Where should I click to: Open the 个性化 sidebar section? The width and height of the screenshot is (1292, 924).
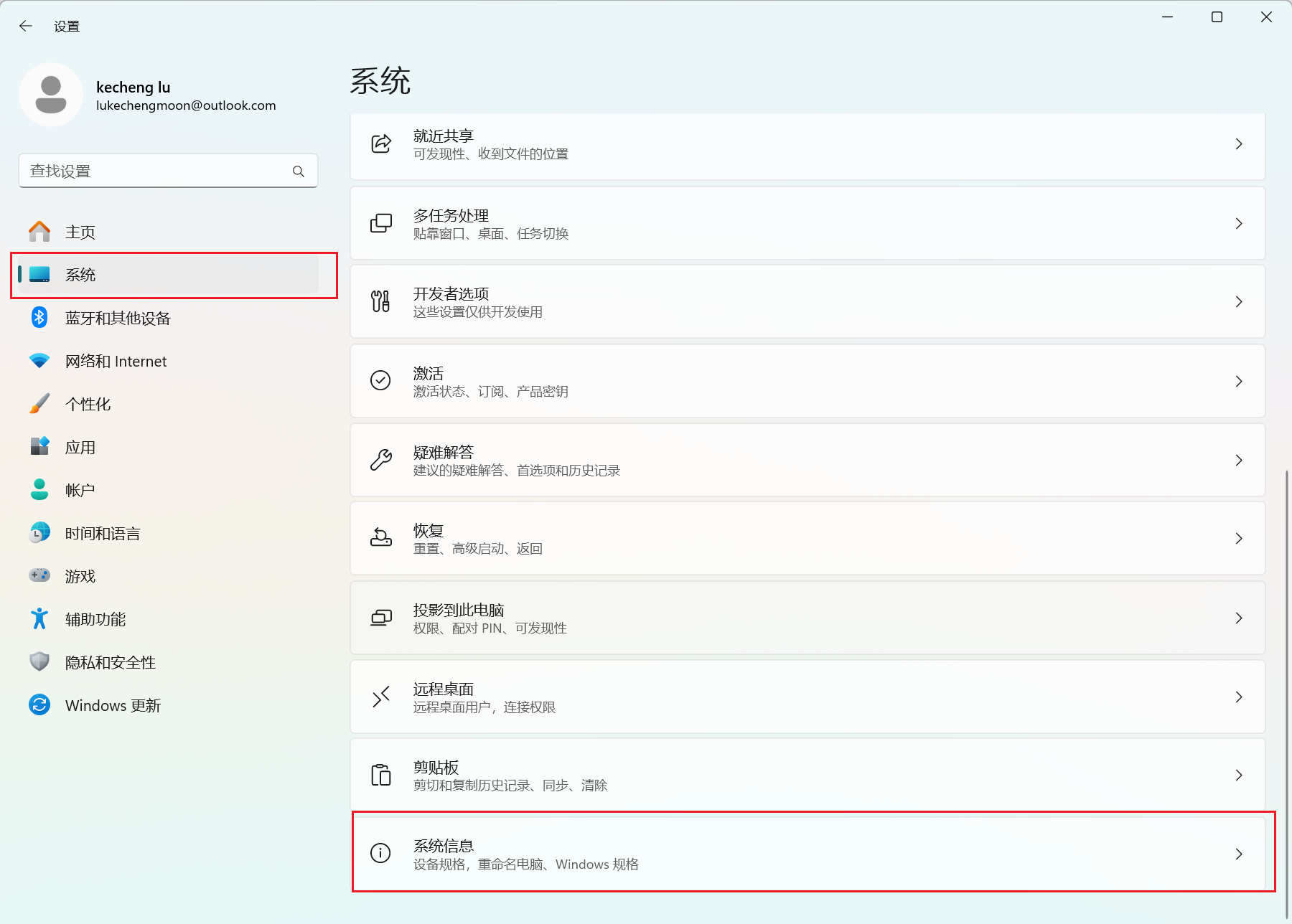88,405
